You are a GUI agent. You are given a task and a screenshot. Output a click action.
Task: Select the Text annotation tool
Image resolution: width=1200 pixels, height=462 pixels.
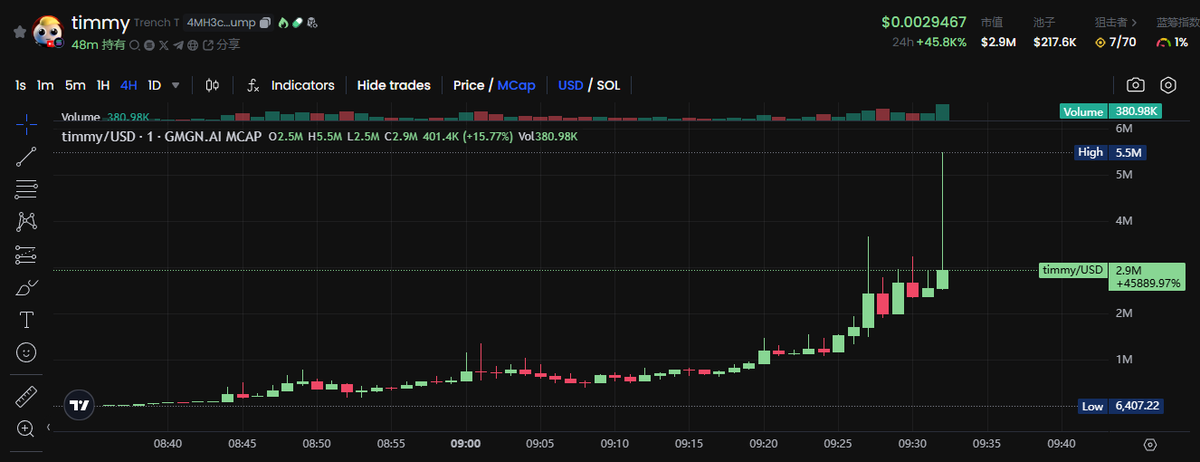27,320
